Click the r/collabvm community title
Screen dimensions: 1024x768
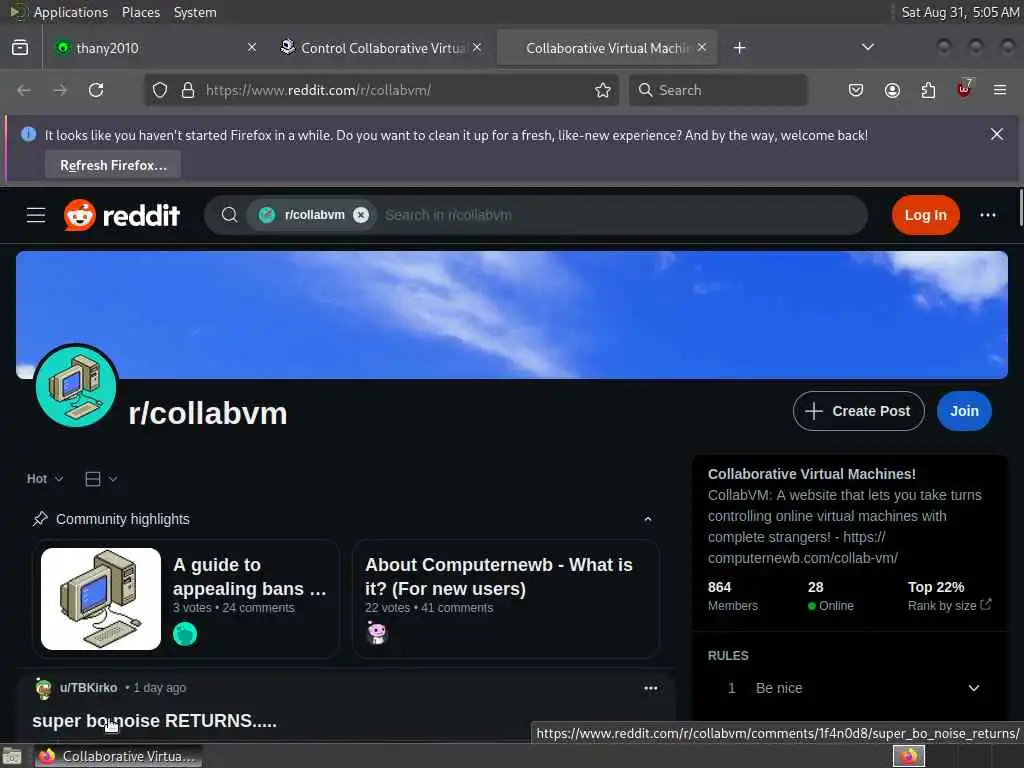208,413
